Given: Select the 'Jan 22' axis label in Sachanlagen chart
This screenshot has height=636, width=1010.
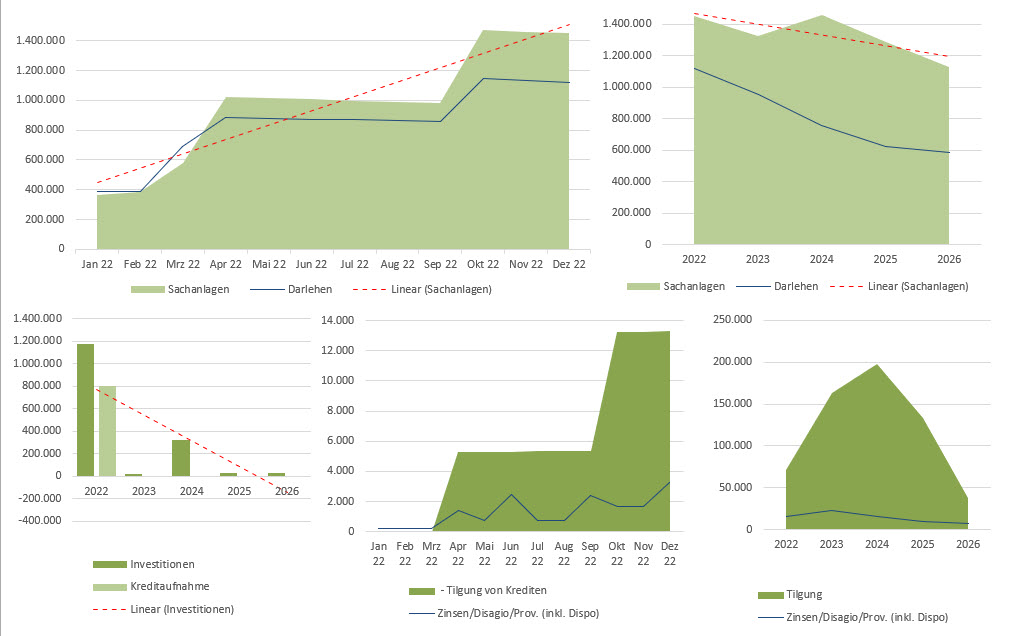Looking at the screenshot, I should click(x=97, y=264).
